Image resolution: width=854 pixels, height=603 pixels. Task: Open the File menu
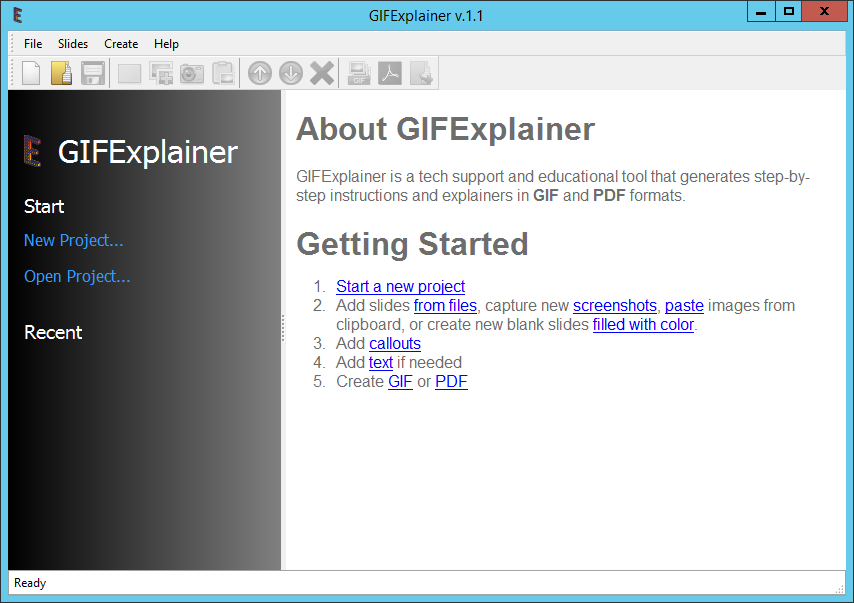point(33,44)
